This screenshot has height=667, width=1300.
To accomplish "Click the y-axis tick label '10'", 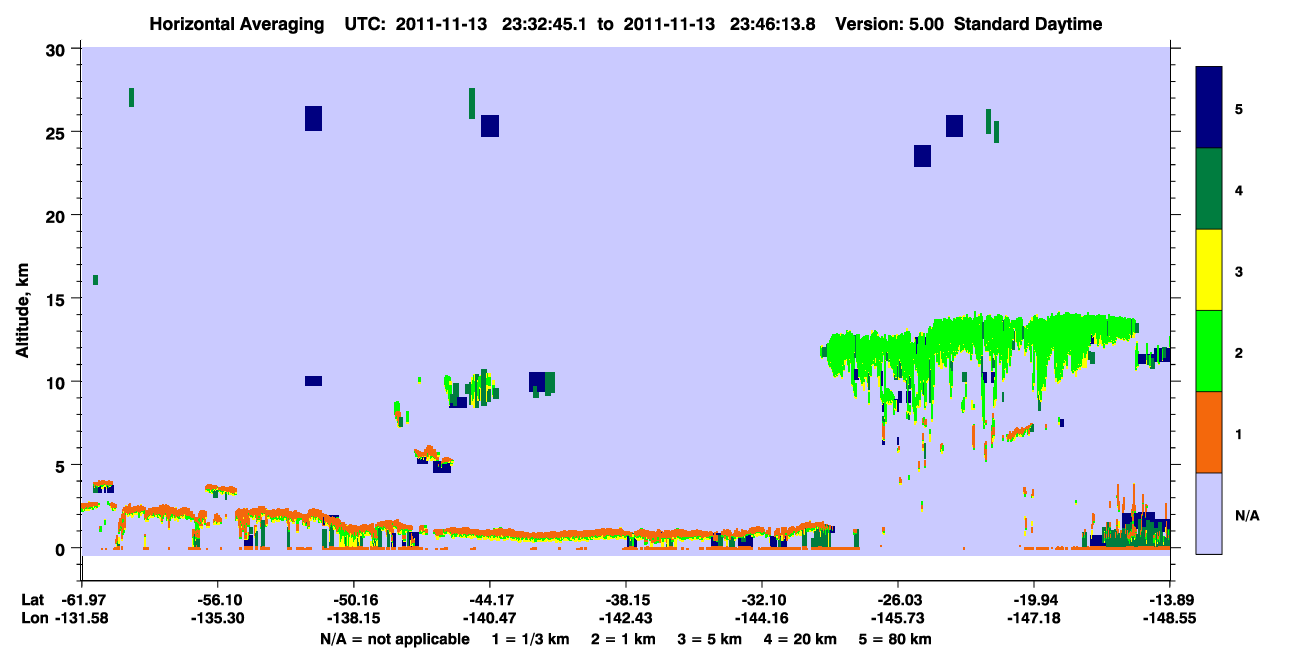I will (58, 382).
